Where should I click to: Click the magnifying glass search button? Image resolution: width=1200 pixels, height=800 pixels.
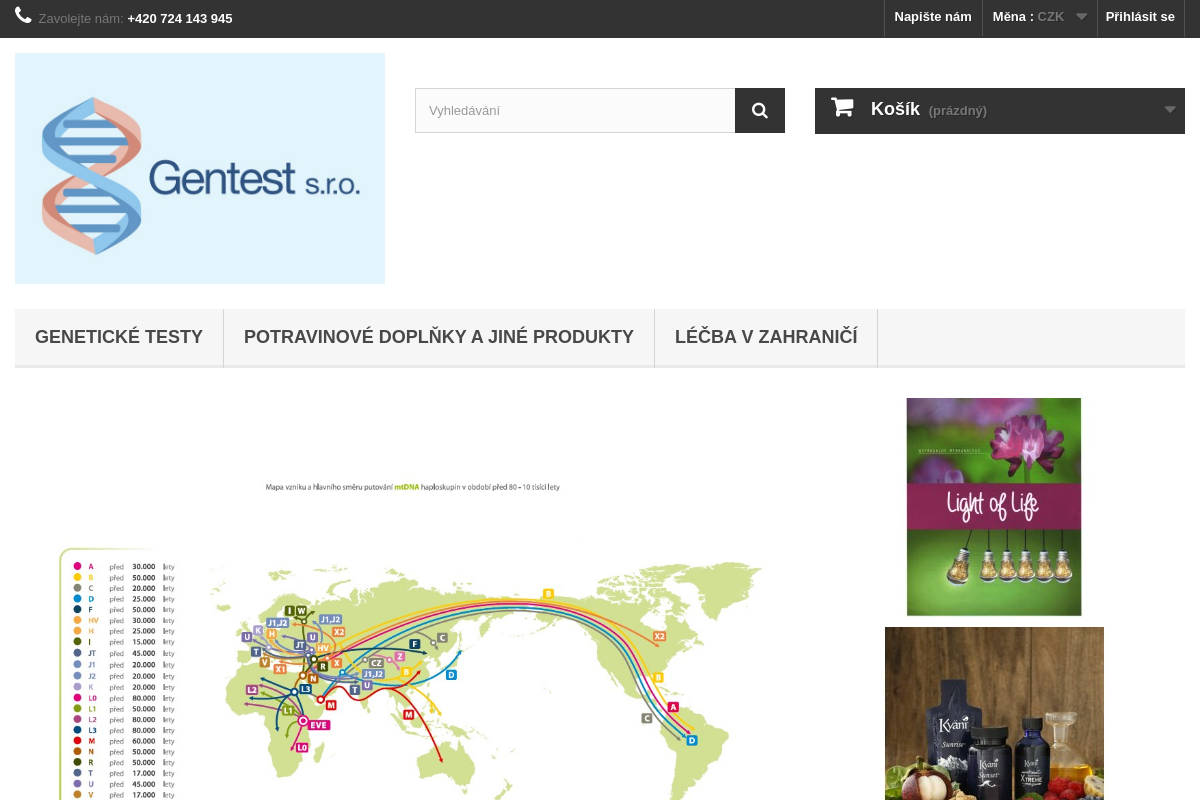click(x=760, y=110)
